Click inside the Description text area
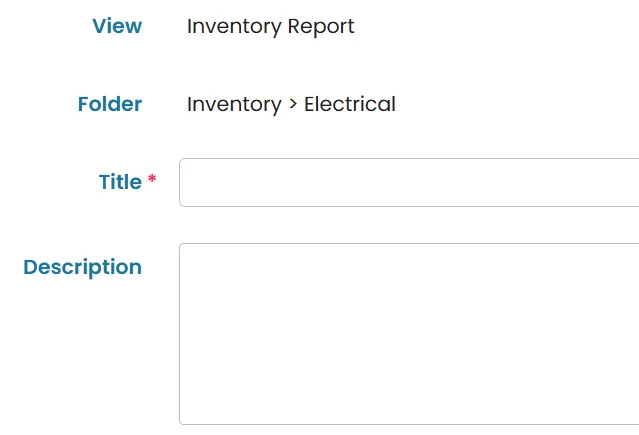Image resolution: width=639 pixels, height=435 pixels. click(x=409, y=334)
